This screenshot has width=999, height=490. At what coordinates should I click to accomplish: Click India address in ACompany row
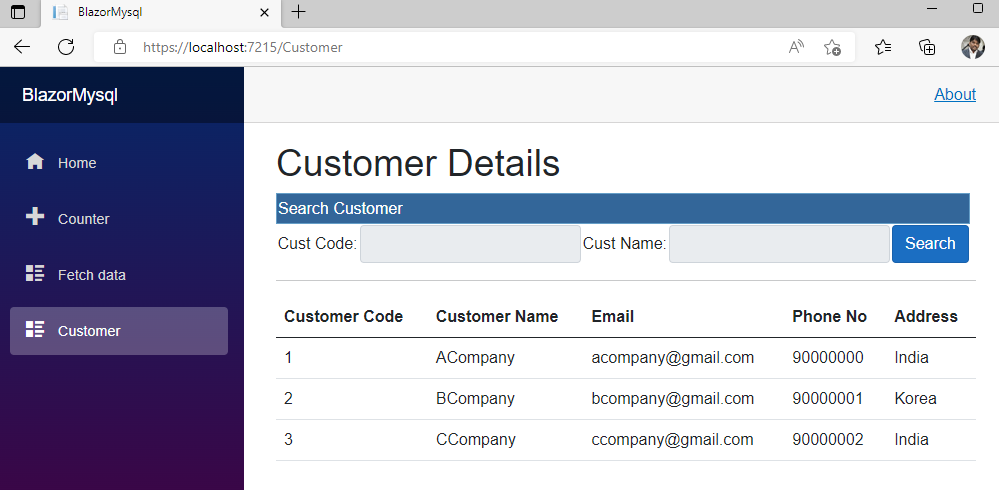tap(911, 357)
